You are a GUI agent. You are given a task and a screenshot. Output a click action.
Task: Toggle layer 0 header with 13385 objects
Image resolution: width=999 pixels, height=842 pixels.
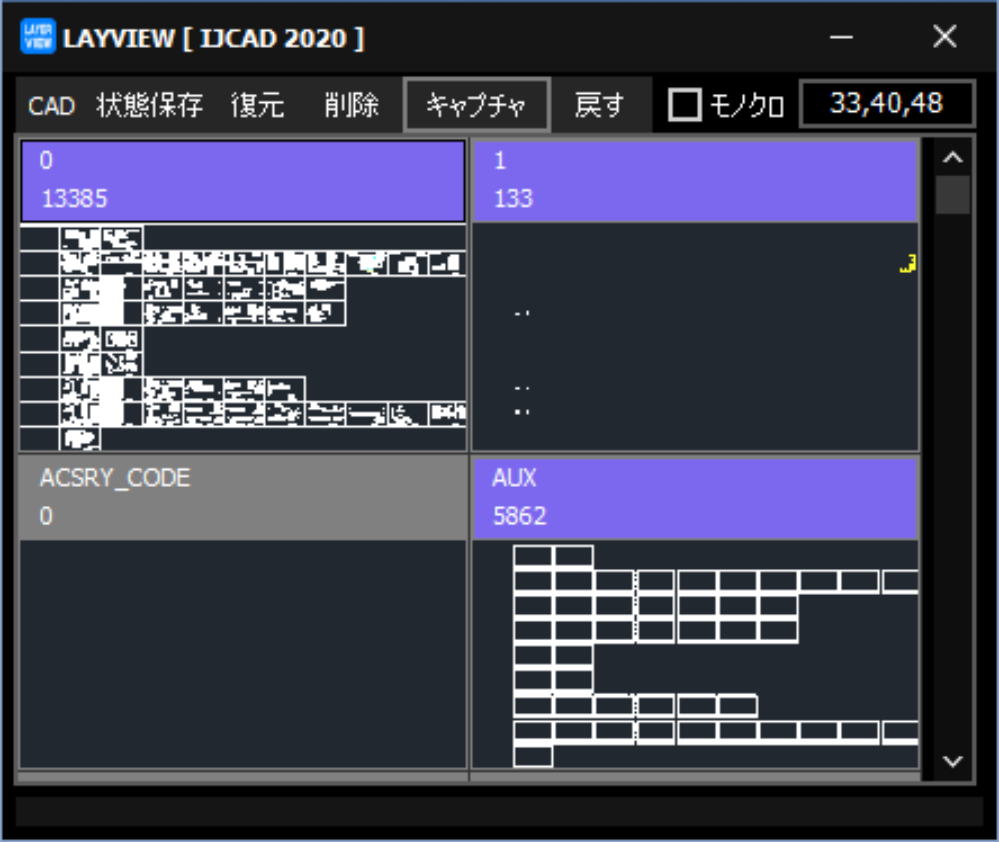coord(243,181)
